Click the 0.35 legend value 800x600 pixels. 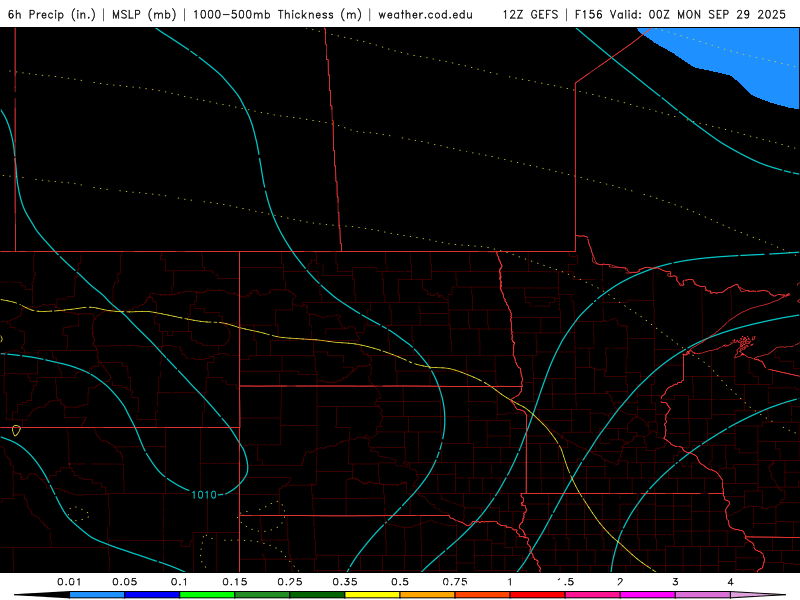[x=345, y=582]
